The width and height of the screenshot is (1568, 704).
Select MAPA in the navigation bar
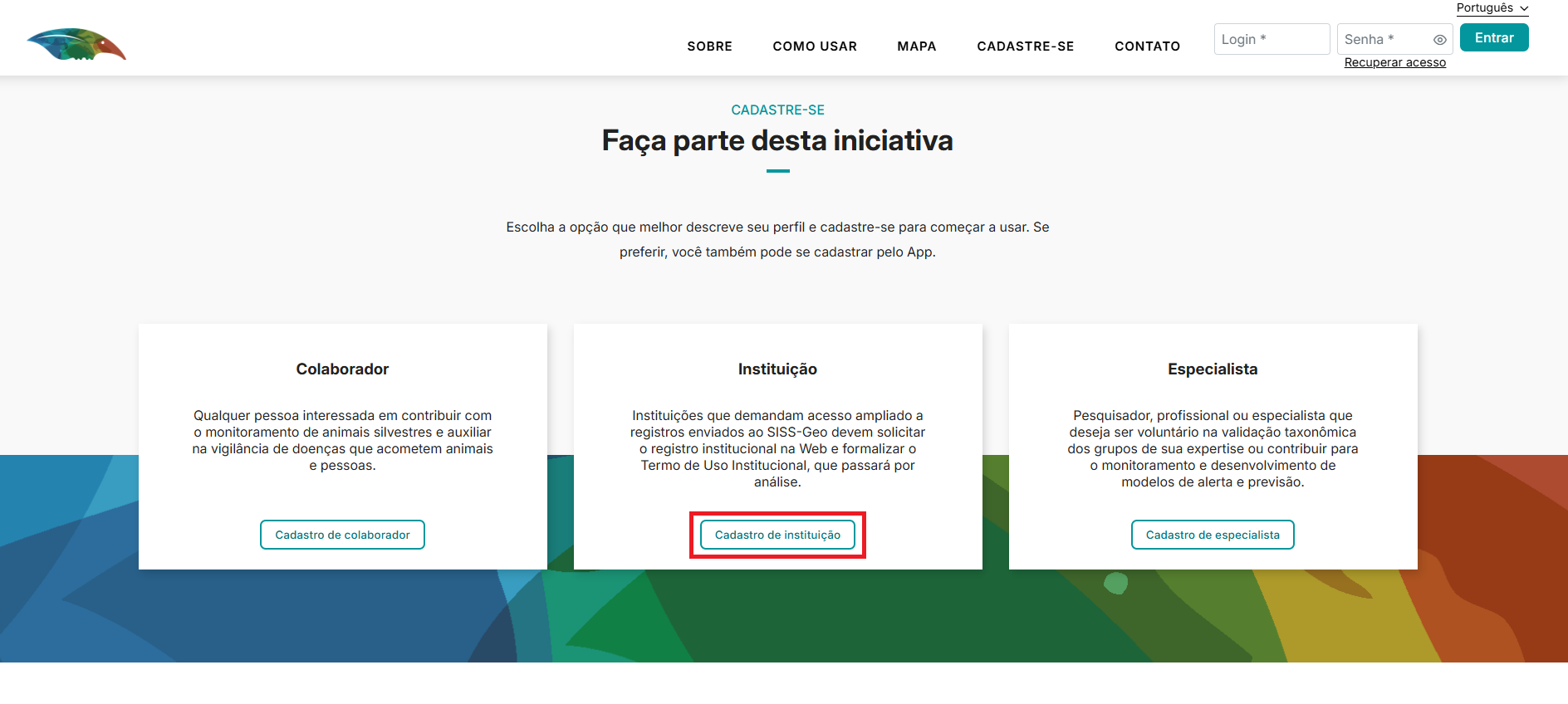916,46
